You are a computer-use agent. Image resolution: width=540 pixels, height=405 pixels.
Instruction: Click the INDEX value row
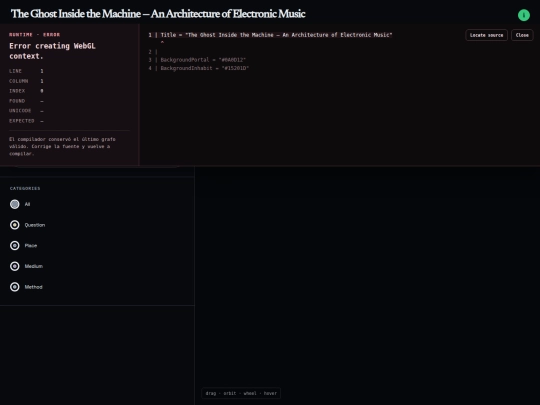26,91
